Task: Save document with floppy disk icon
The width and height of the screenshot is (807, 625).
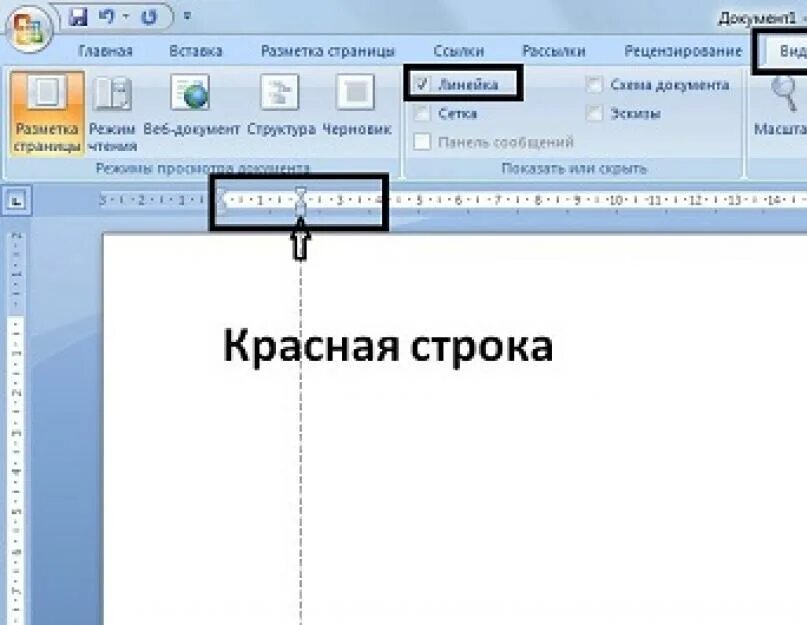Action: pyautogui.click(x=78, y=17)
